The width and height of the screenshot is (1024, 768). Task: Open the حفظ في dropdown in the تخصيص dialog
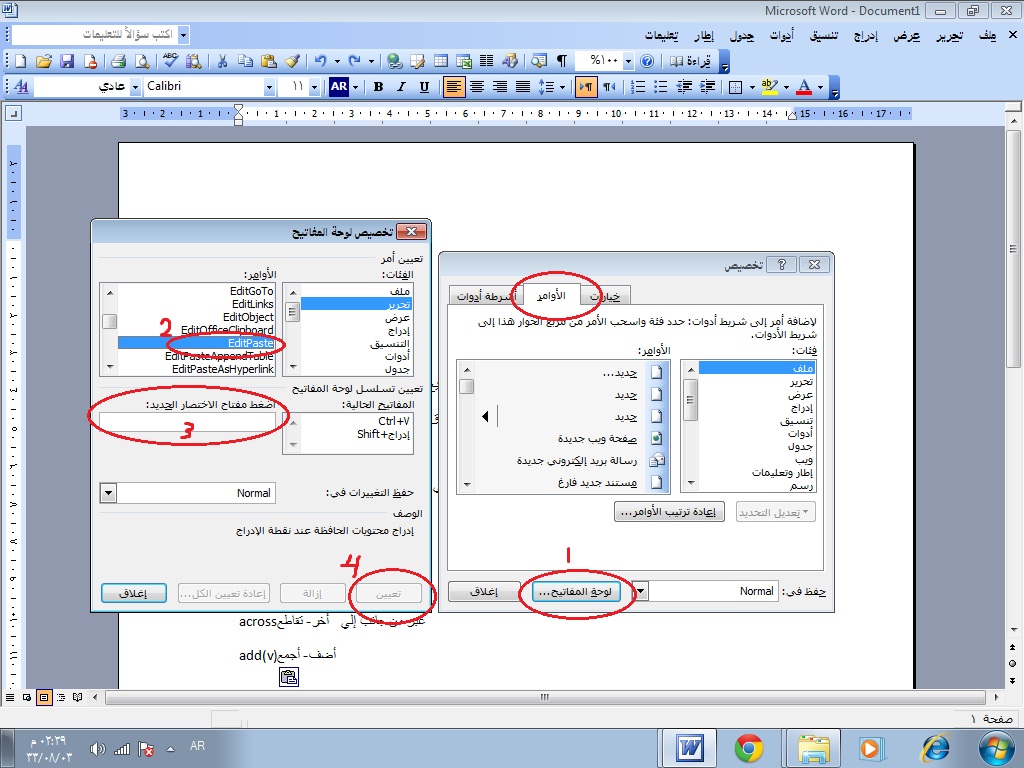point(641,591)
